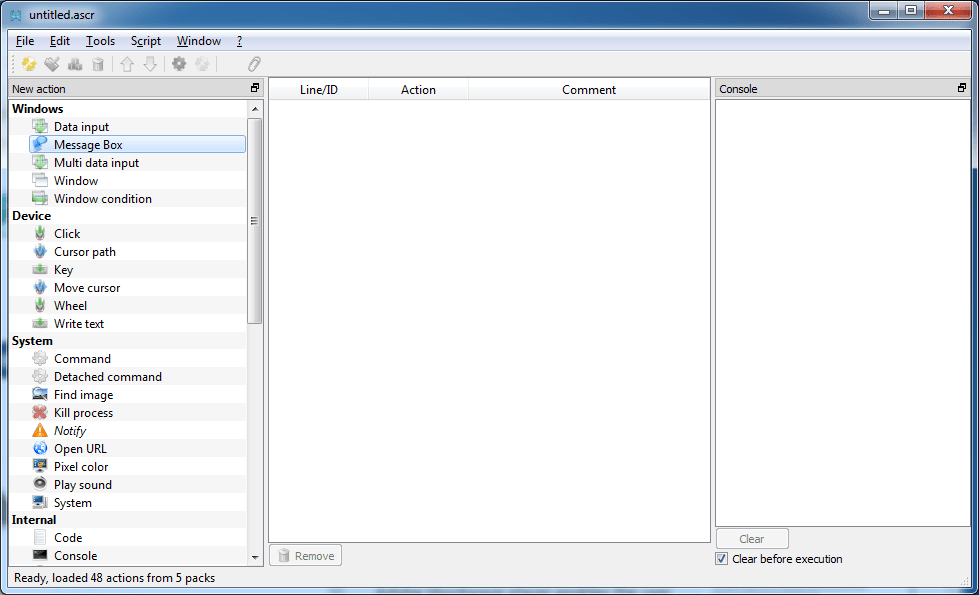Click the edit action pencil toolbar icon
This screenshot has width=979, height=595.
tap(50, 63)
